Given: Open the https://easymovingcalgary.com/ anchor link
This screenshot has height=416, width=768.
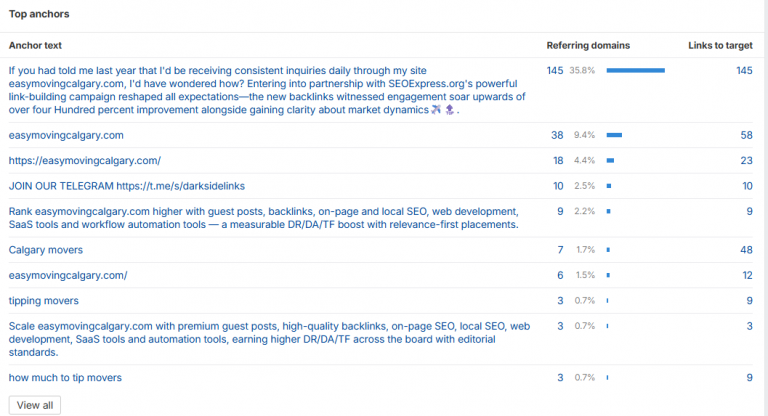Looking at the screenshot, I should point(85,161).
